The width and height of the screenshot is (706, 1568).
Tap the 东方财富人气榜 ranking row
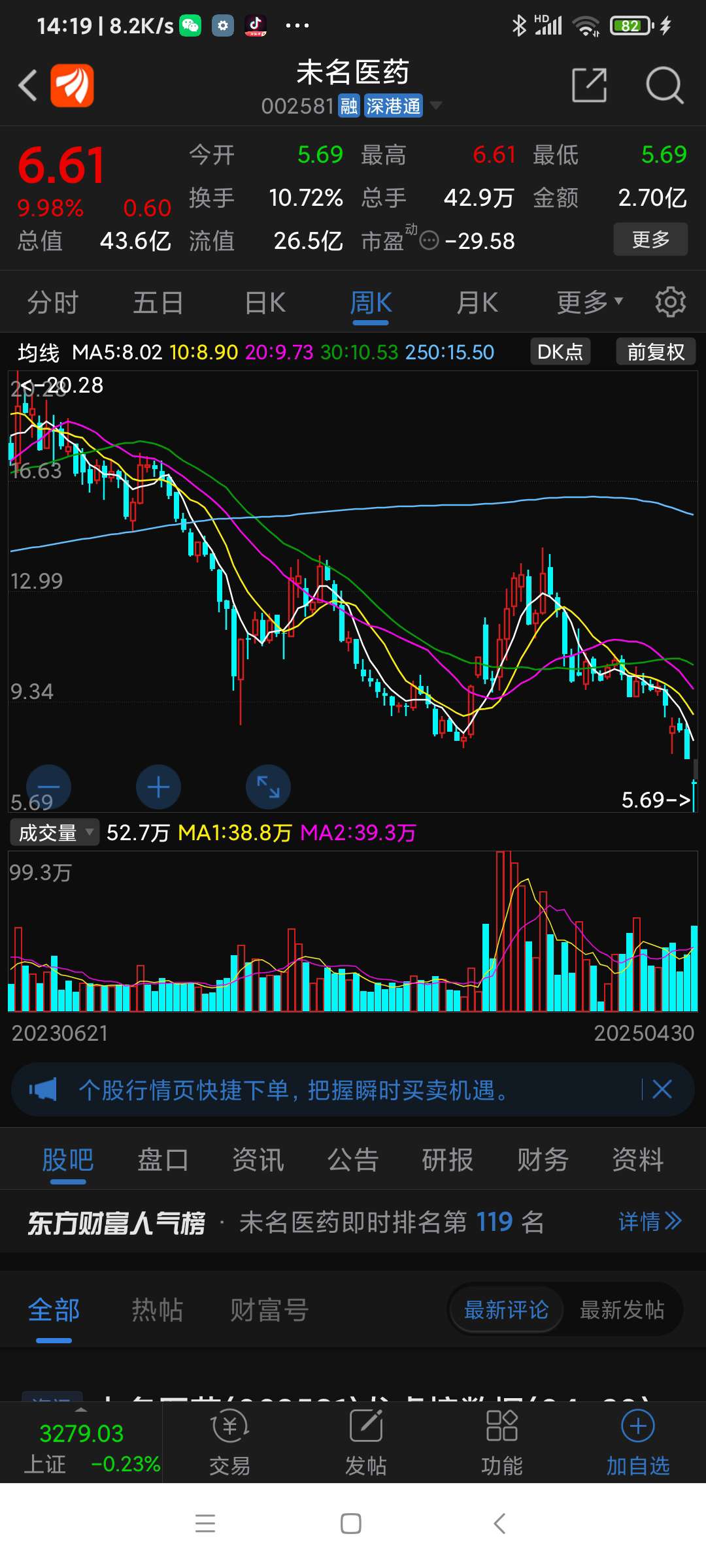(x=353, y=1222)
